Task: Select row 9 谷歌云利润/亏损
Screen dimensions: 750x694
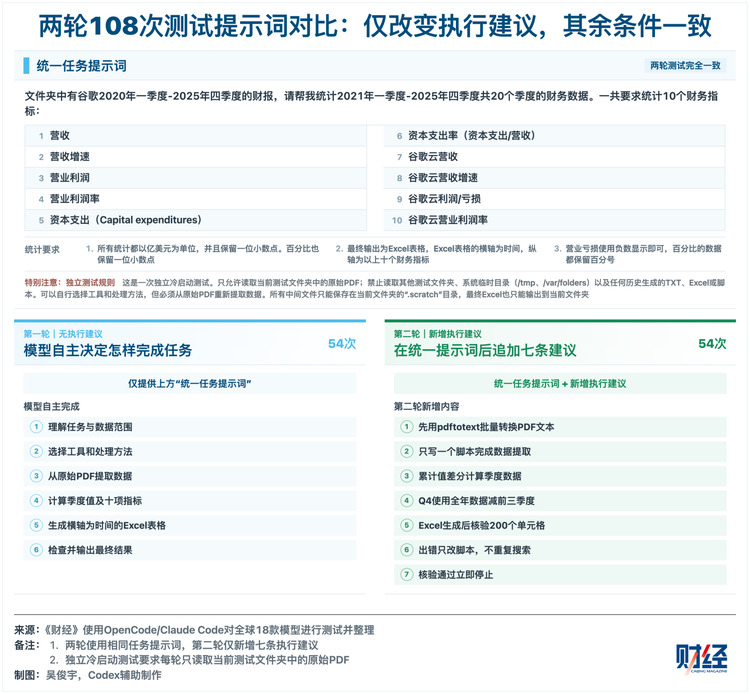Action: pyautogui.click(x=554, y=199)
